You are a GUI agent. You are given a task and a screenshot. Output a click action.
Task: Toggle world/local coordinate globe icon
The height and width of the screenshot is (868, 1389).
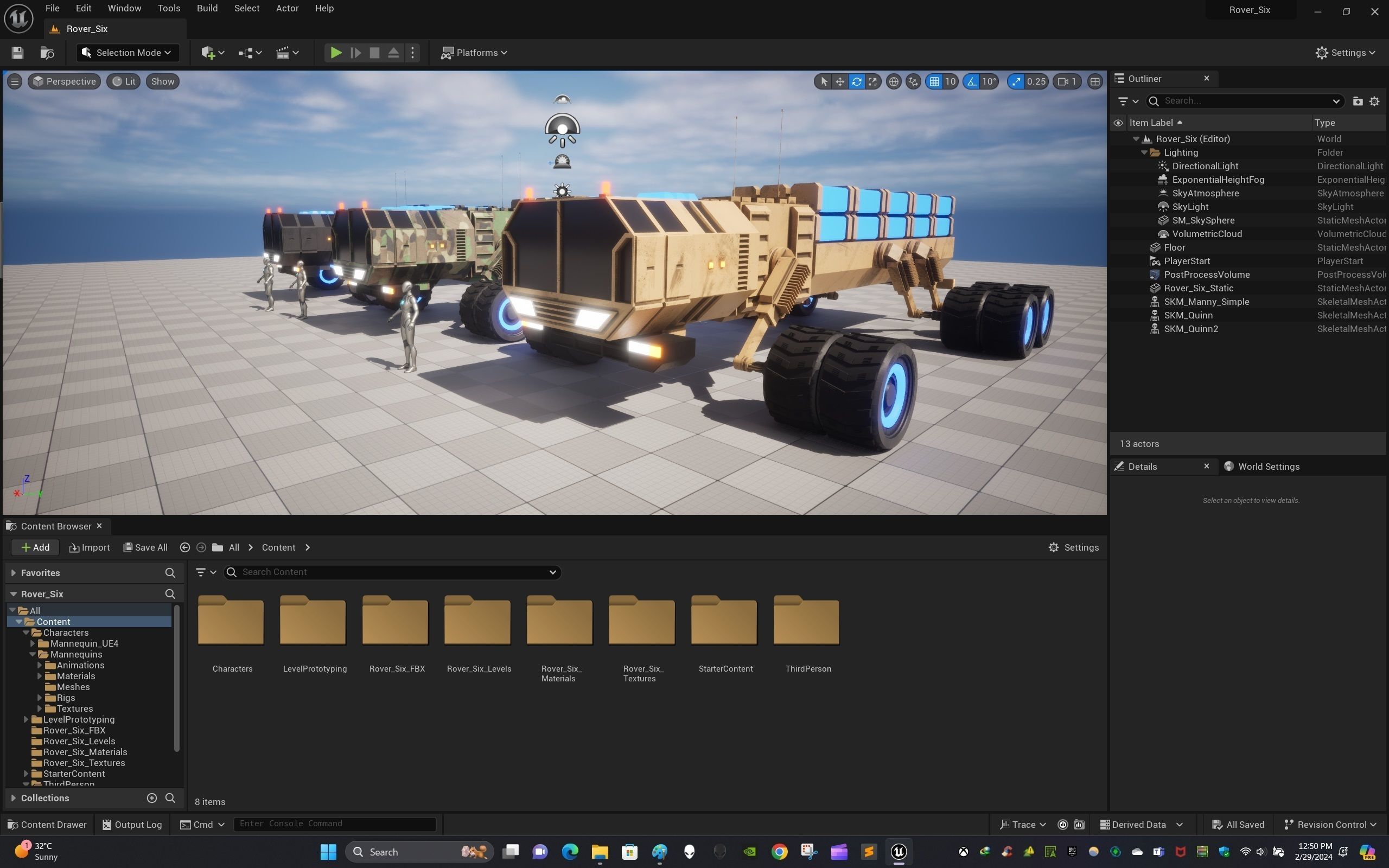894,81
